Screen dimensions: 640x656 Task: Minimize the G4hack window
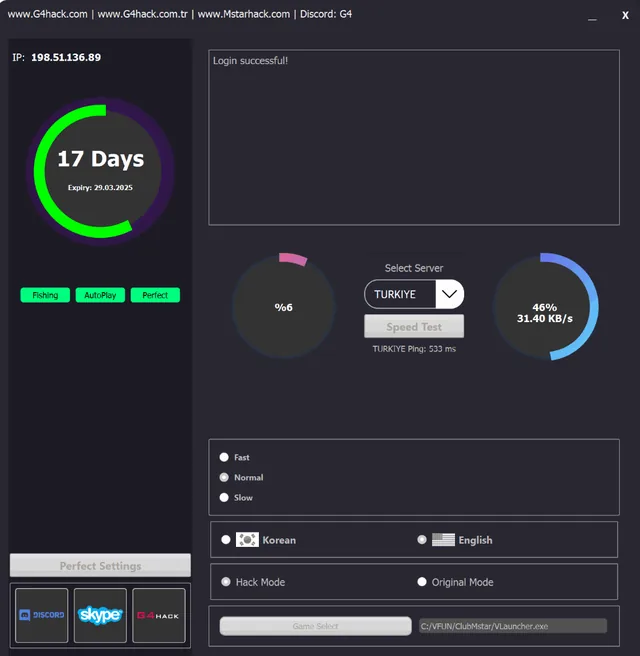592,17
